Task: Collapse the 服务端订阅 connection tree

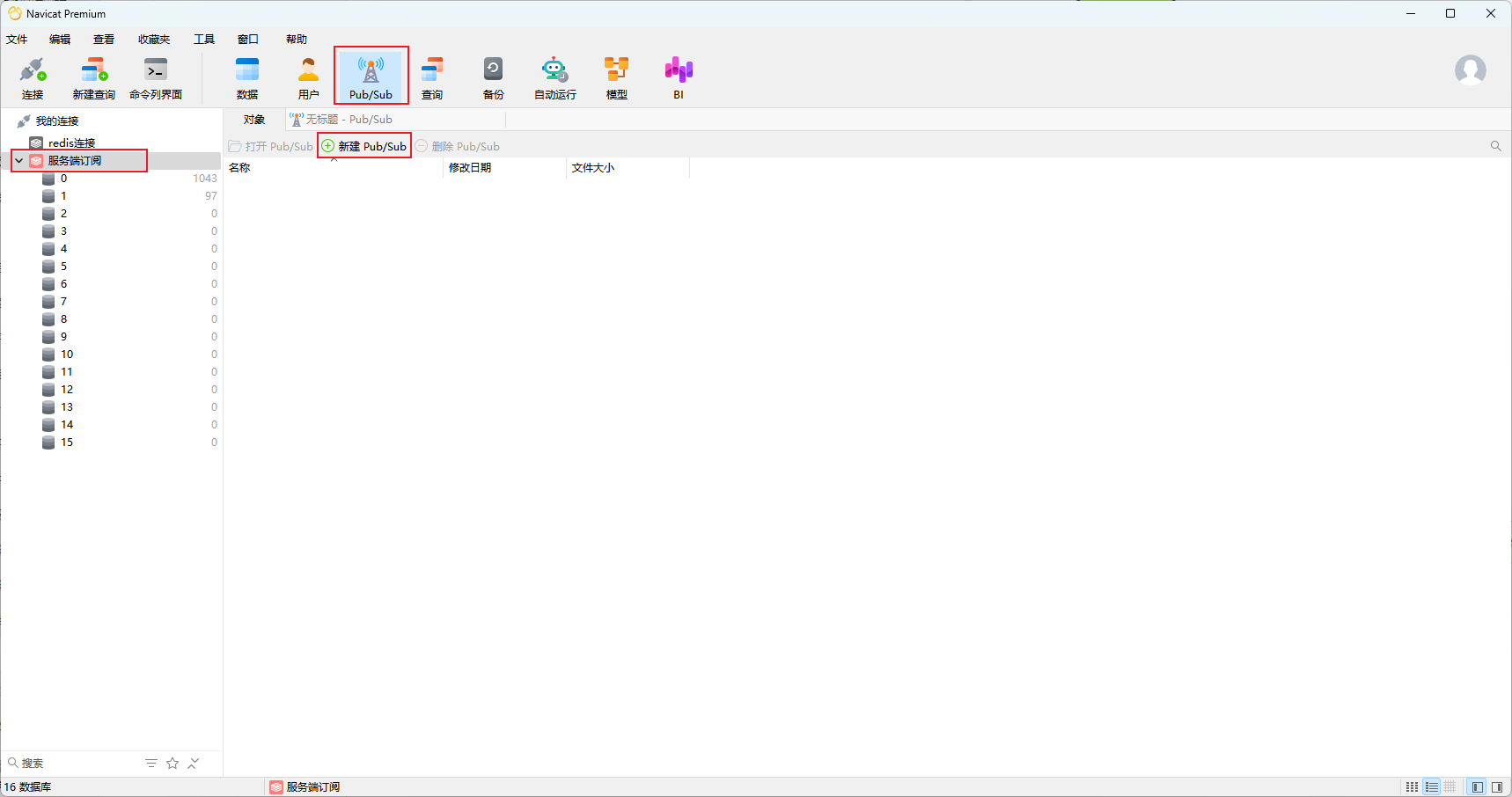Action: click(x=18, y=161)
